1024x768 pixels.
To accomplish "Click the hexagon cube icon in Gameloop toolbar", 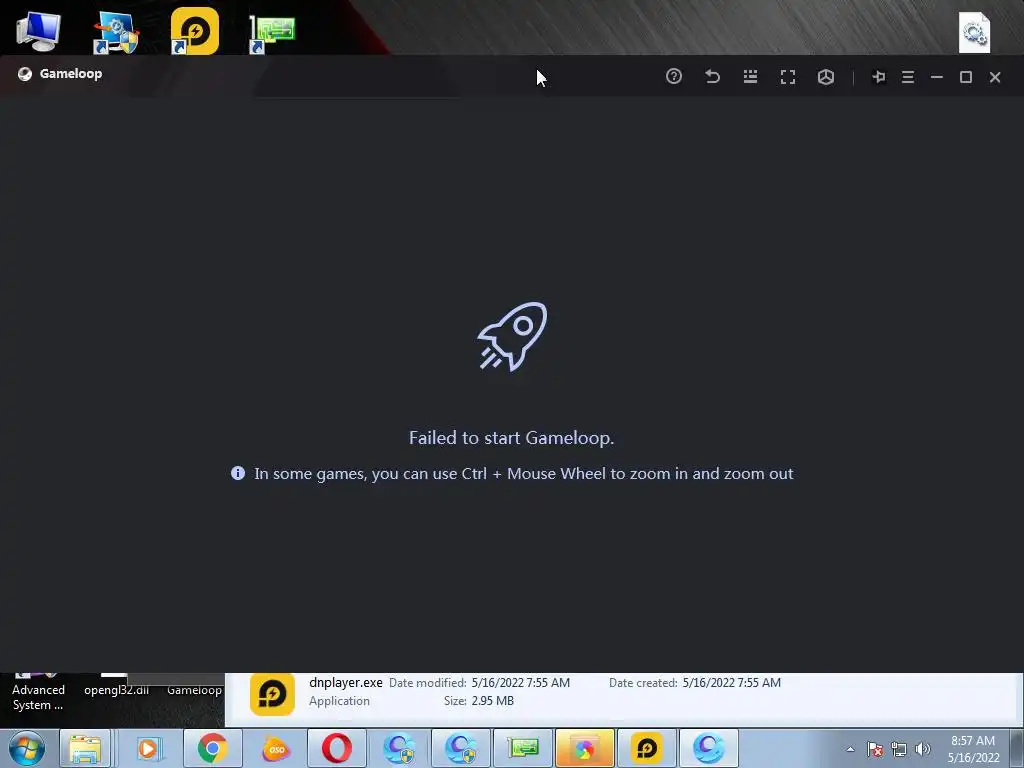I will (825, 77).
